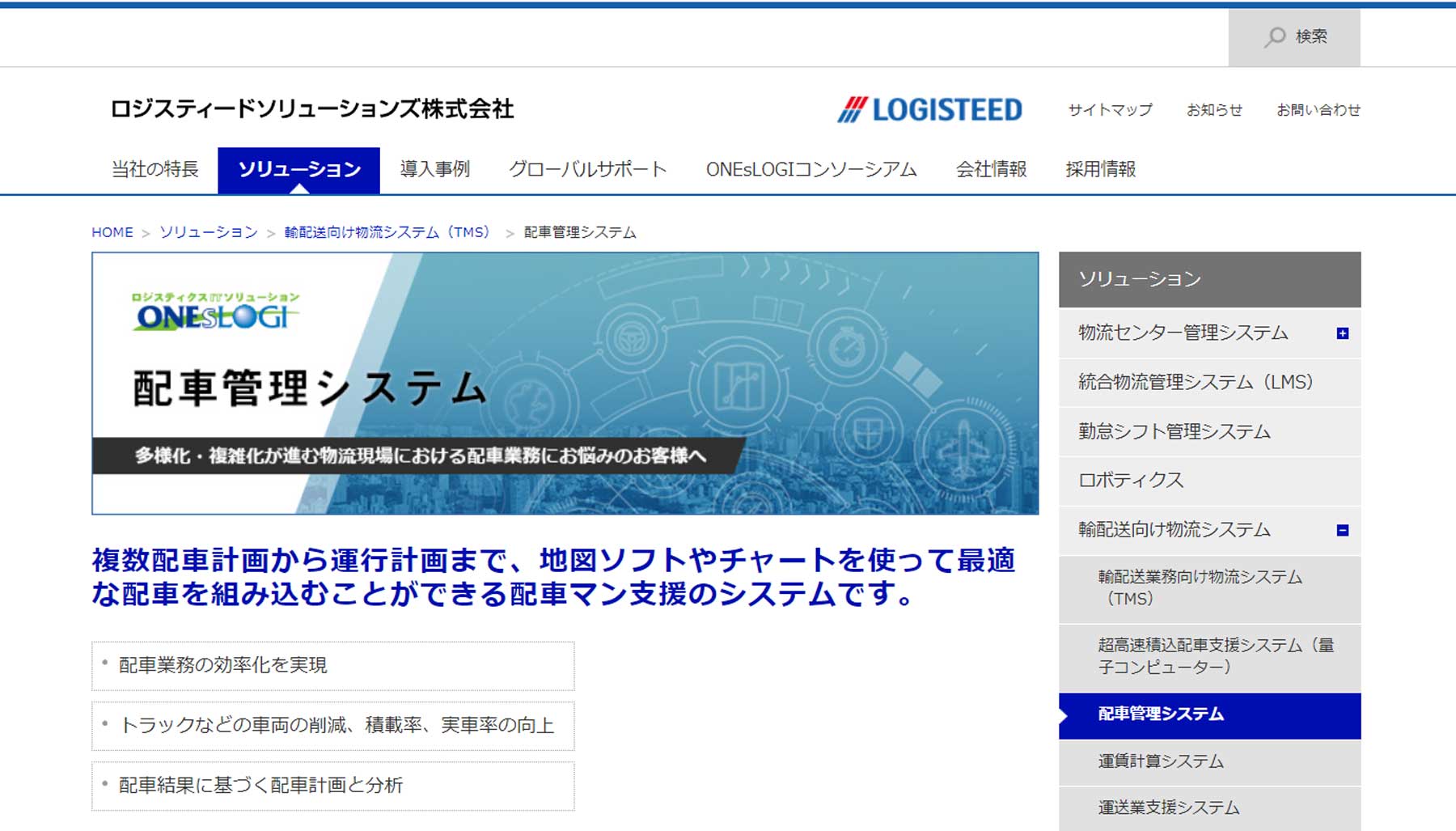The width and height of the screenshot is (1456, 831).
Task: Open the お知らせ link
Action: [x=1214, y=110]
